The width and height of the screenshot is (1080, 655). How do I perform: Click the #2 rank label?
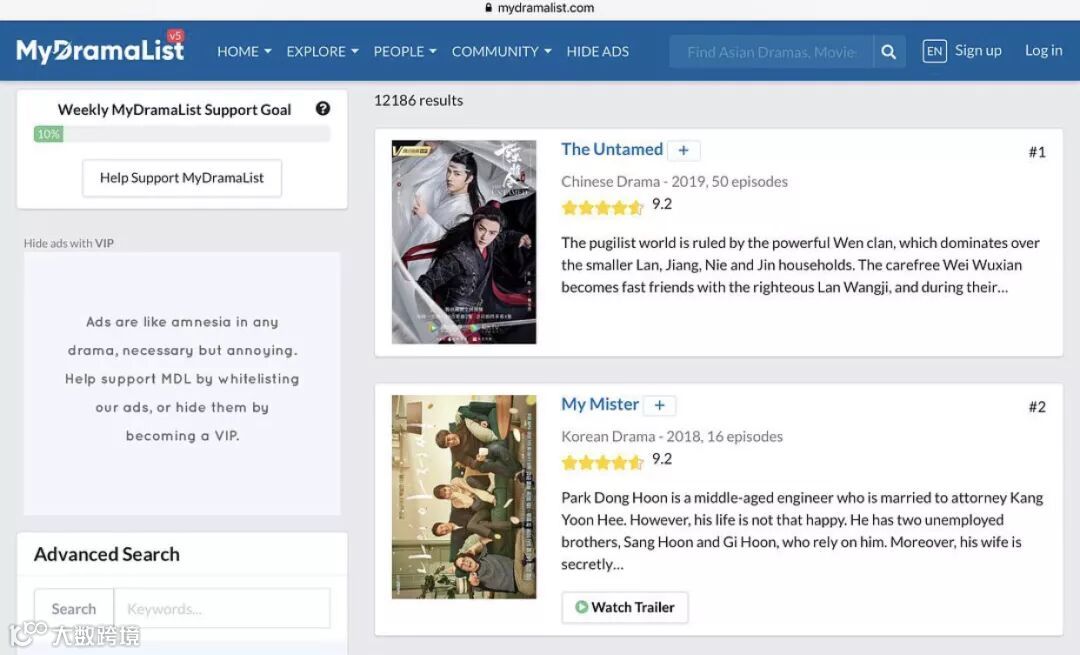[1037, 407]
